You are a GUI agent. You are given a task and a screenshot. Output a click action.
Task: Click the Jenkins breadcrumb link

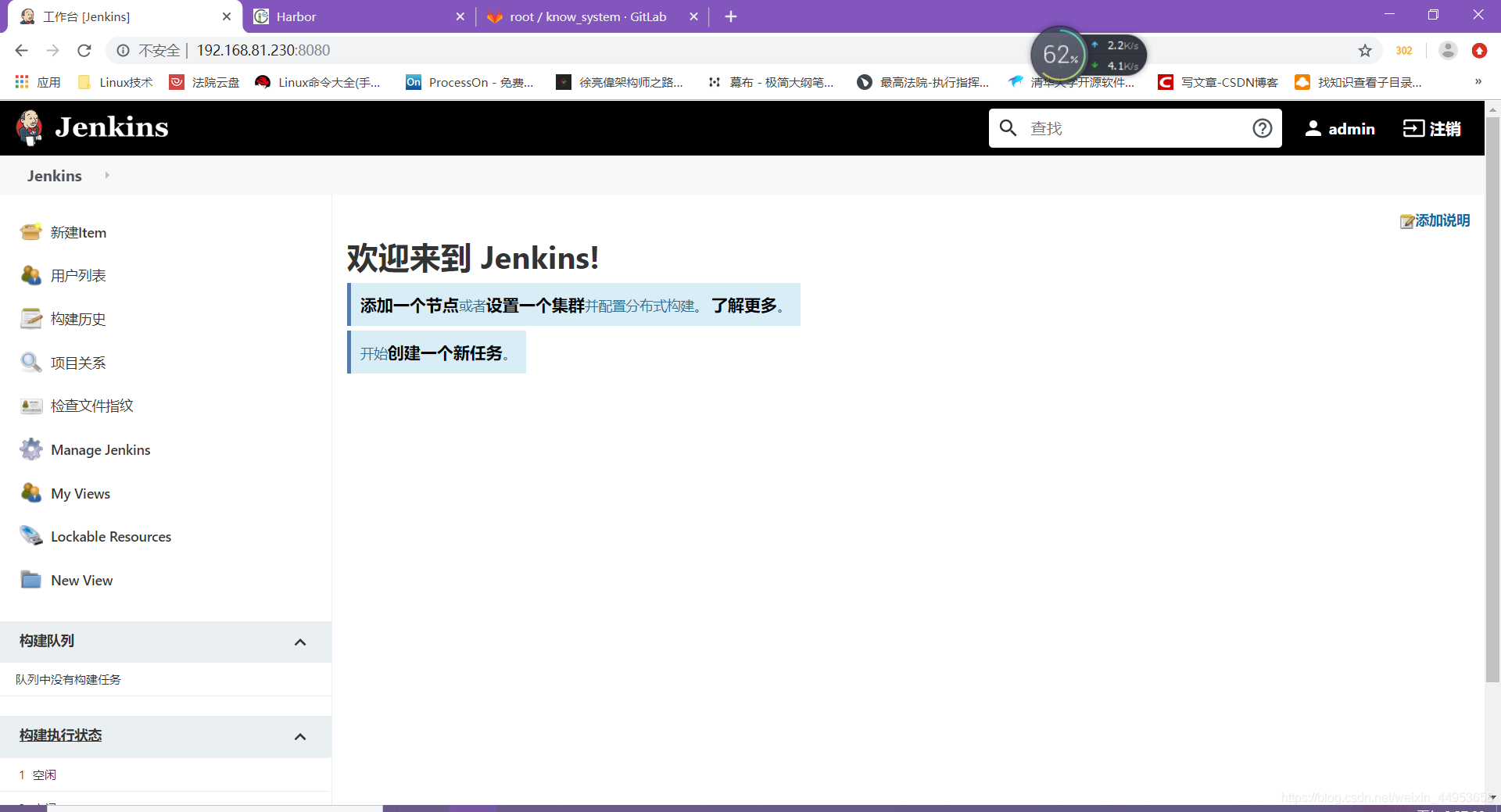(x=55, y=176)
